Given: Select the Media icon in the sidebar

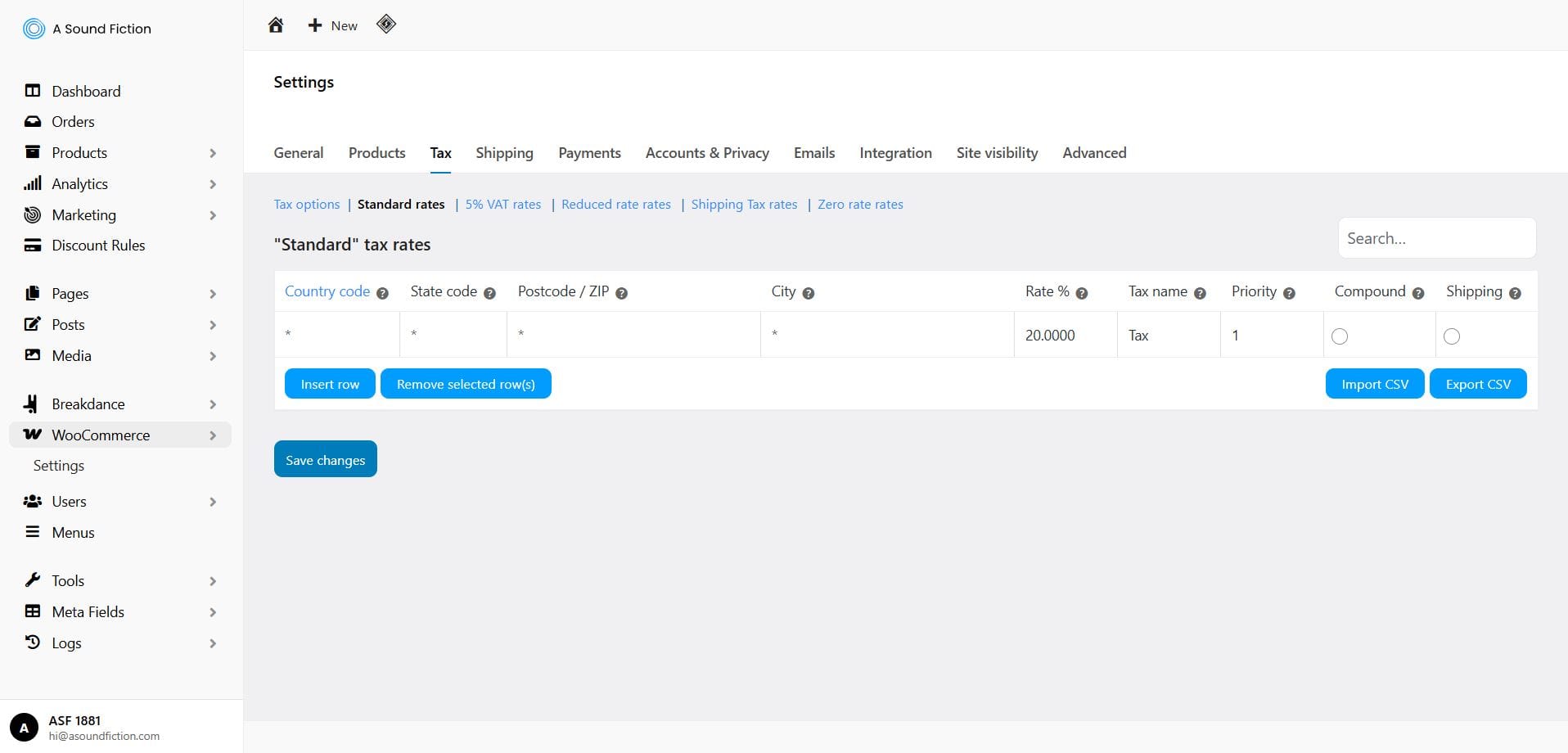Looking at the screenshot, I should [32, 355].
